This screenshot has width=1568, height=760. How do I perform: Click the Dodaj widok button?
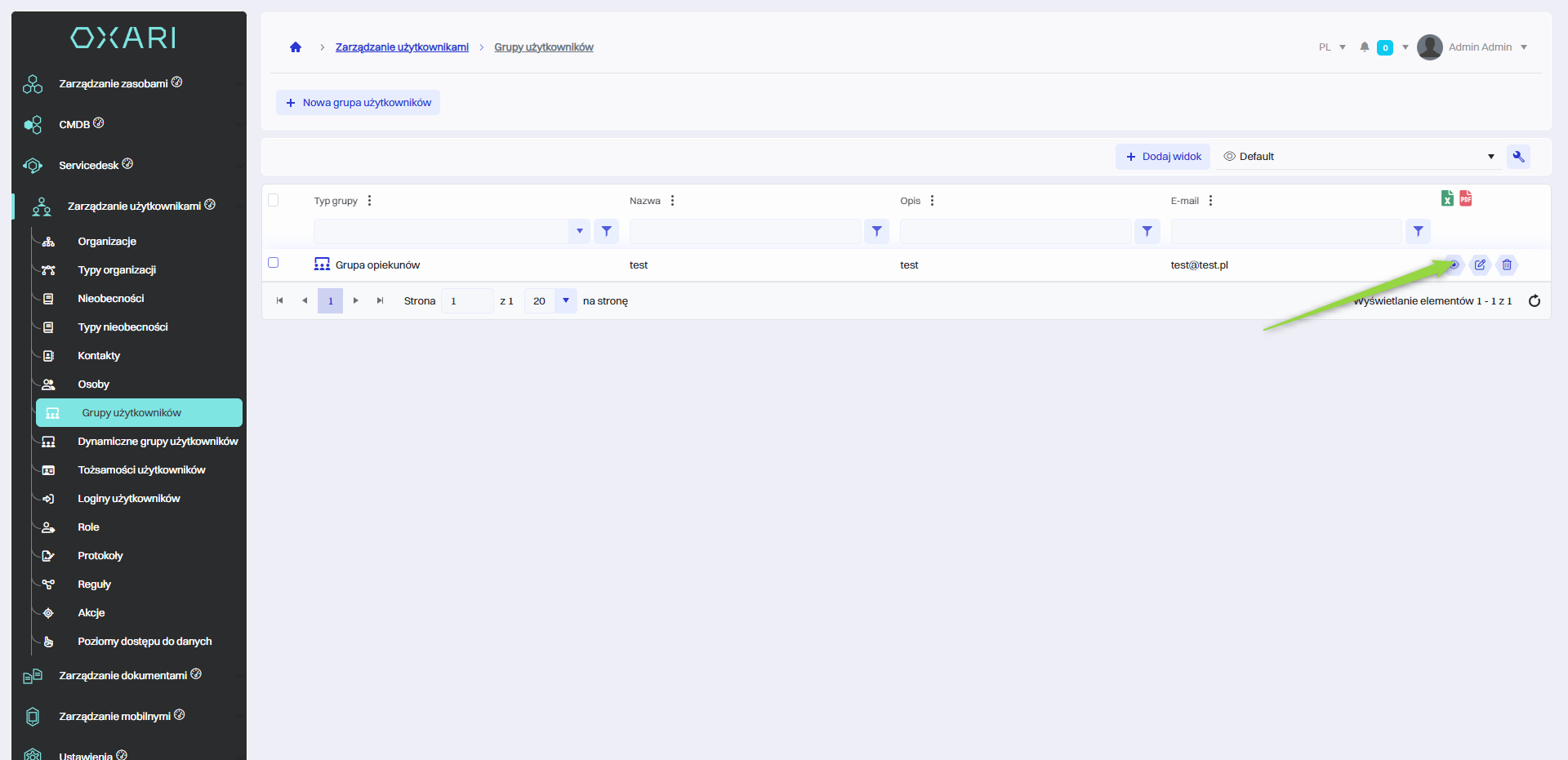1163,157
